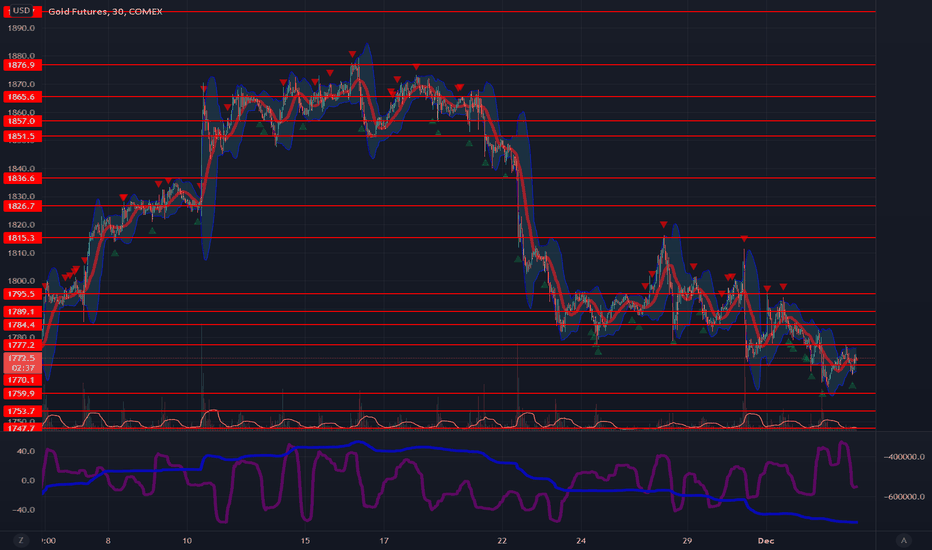The width and height of the screenshot is (932, 550).
Task: Select the 1815.3 price level label
Action: [23, 238]
